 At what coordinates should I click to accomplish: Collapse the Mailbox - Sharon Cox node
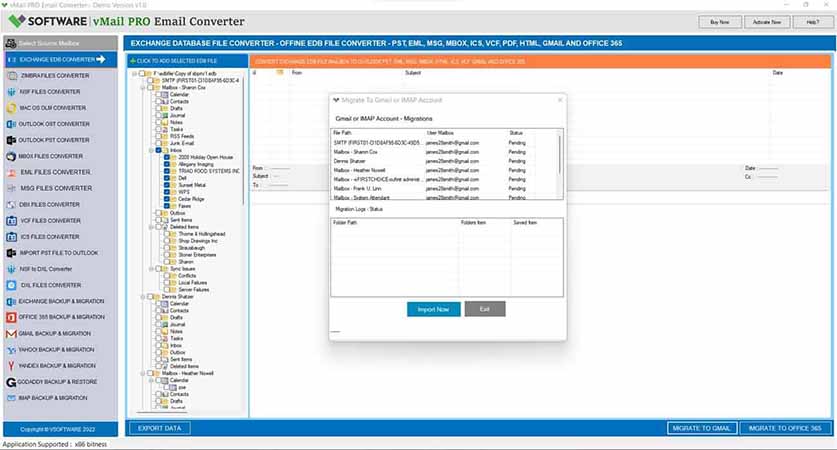click(143, 88)
